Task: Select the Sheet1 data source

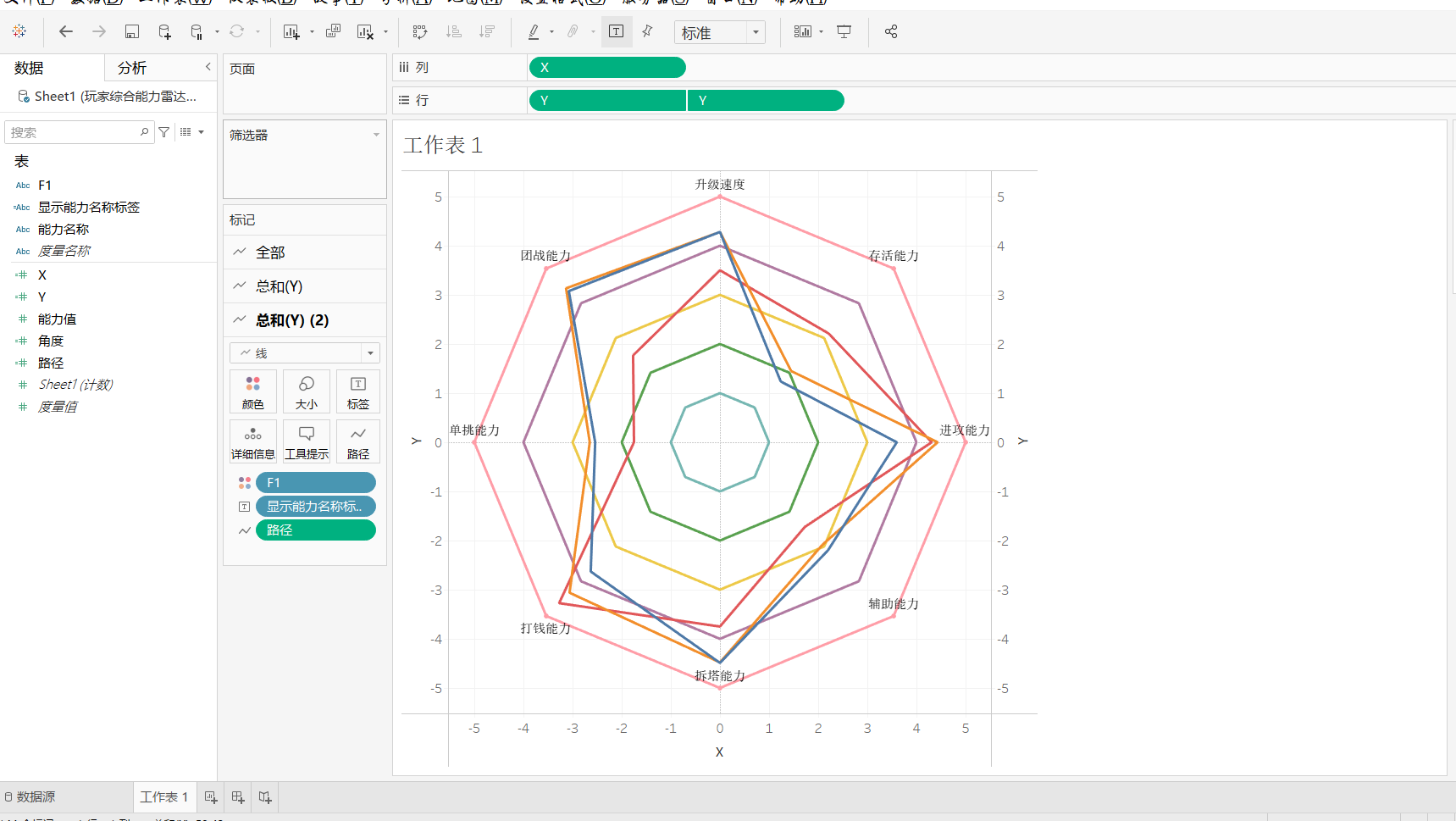Action: [108, 97]
